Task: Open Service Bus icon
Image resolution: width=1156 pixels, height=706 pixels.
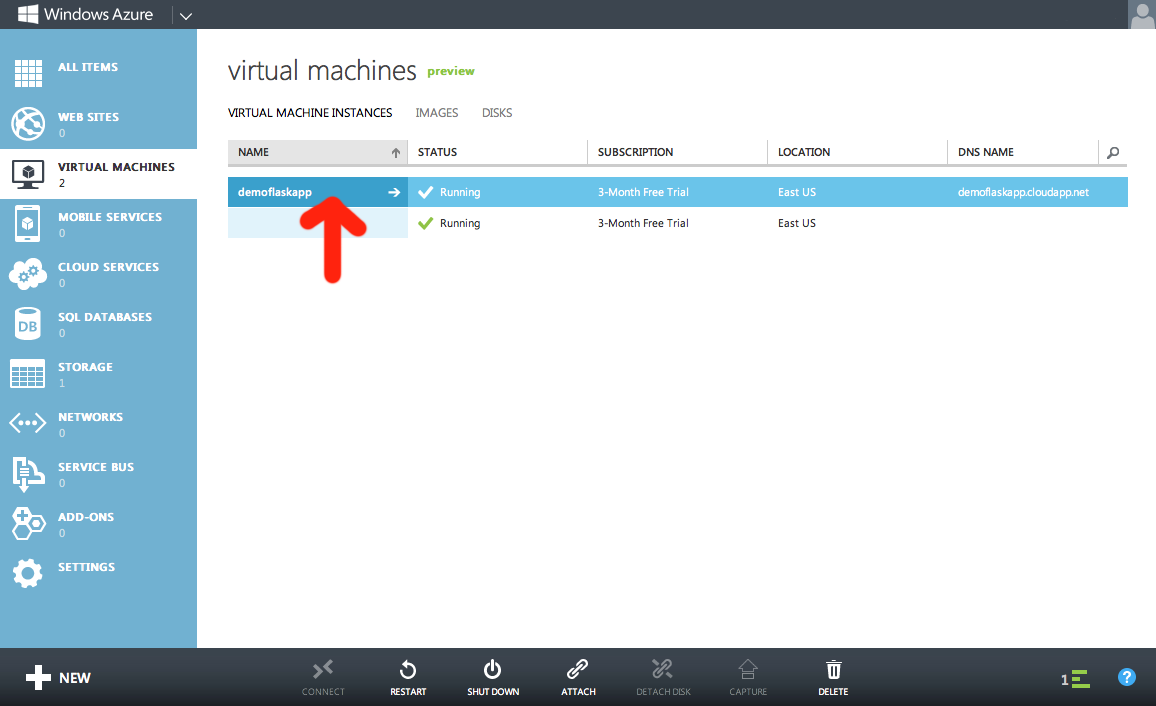Action: (28, 474)
